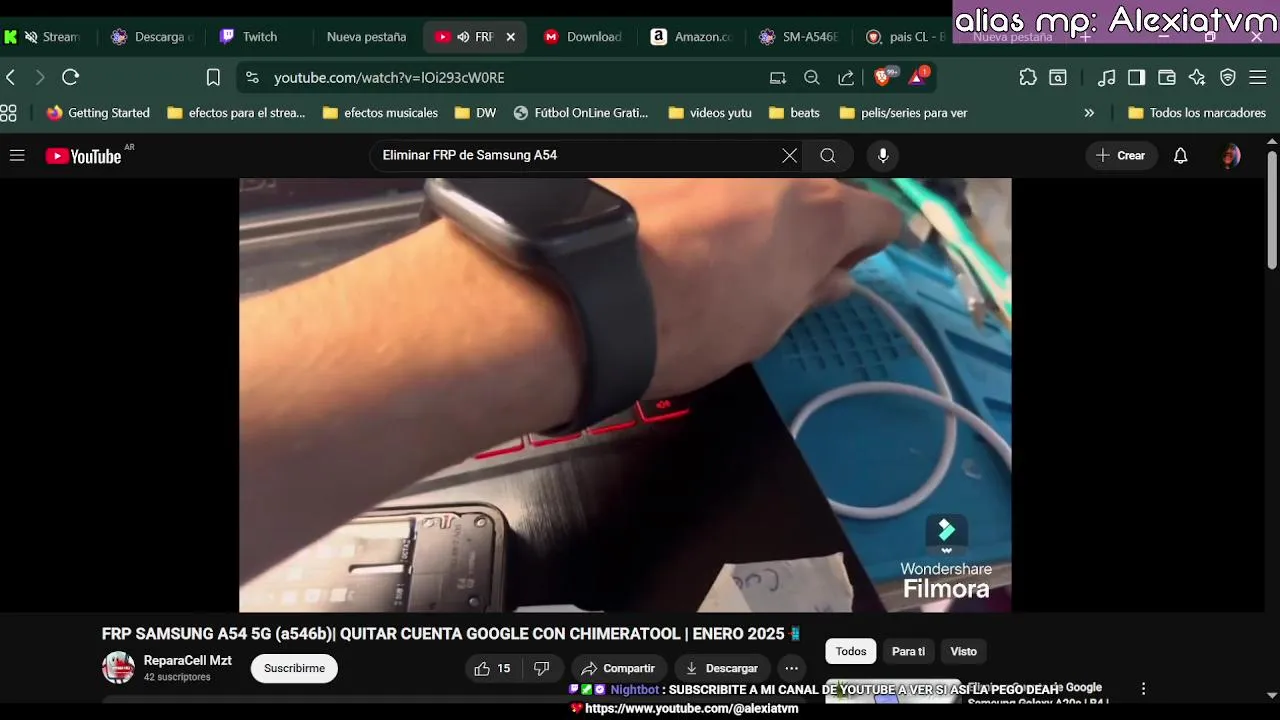Share this page via the share icon
The height and width of the screenshot is (720, 1280).
coord(846,77)
